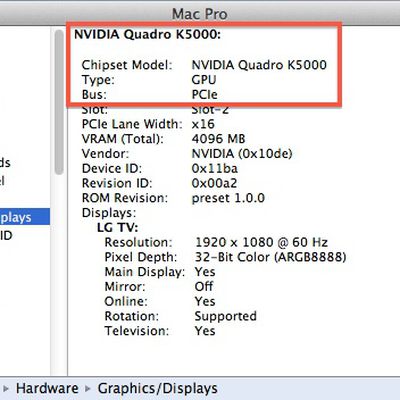The width and height of the screenshot is (400, 400).
Task: Click the sidebar vertical scrollbar thumb
Action: tap(59, 102)
